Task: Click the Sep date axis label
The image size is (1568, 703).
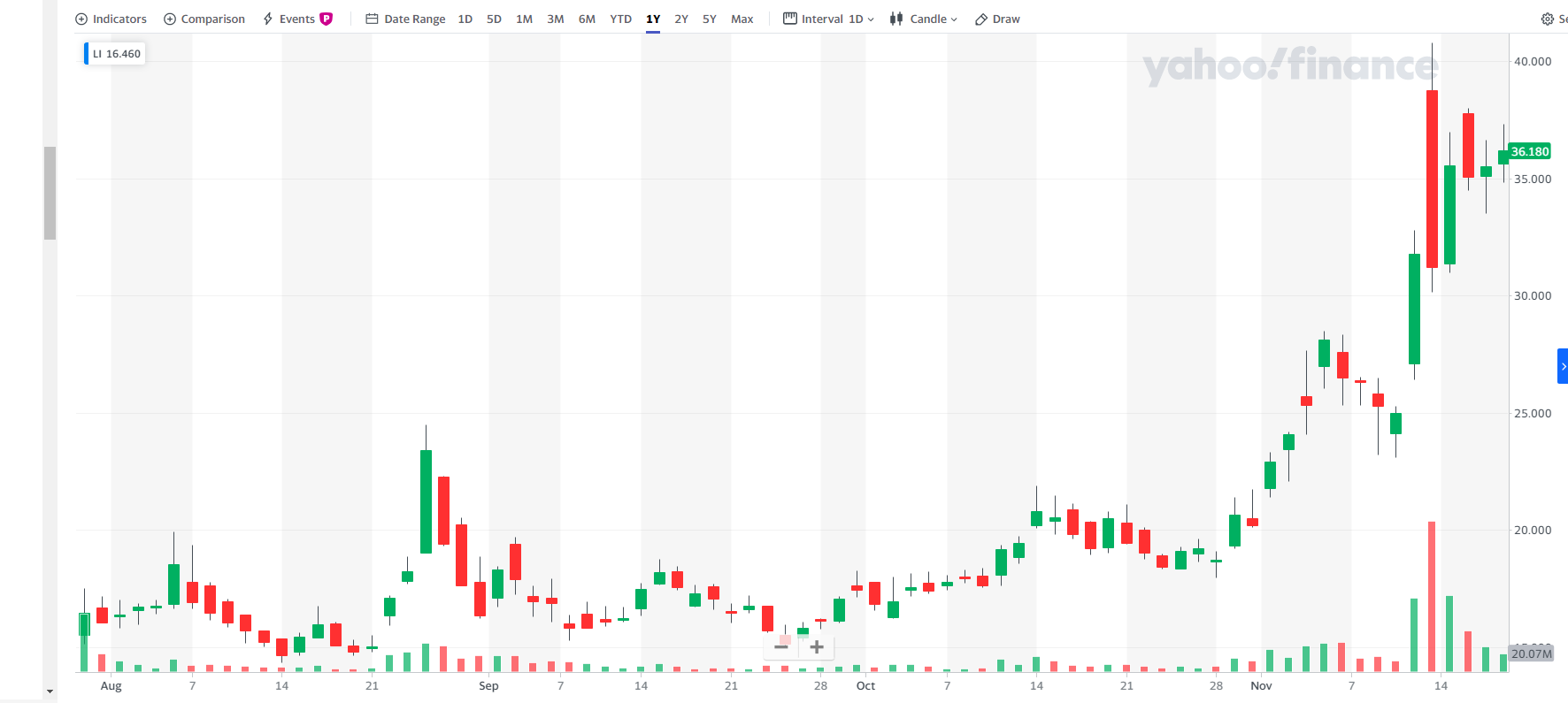Action: tap(488, 685)
